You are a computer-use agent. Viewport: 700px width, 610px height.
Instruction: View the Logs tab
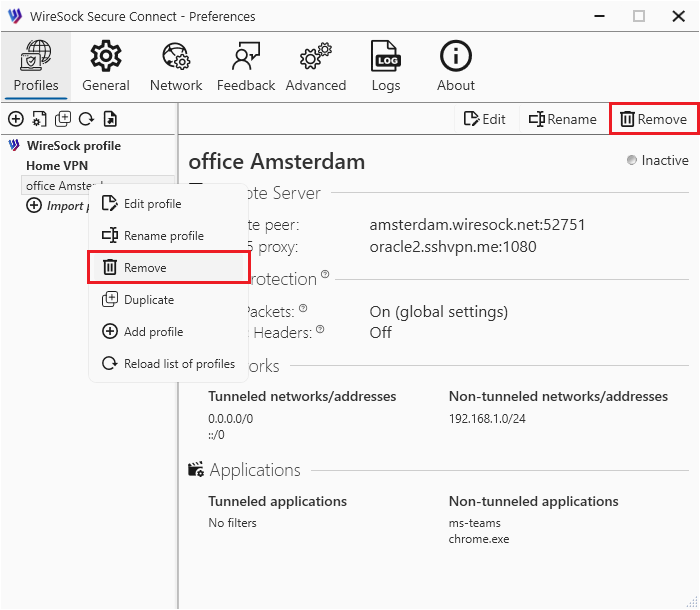pos(386,66)
